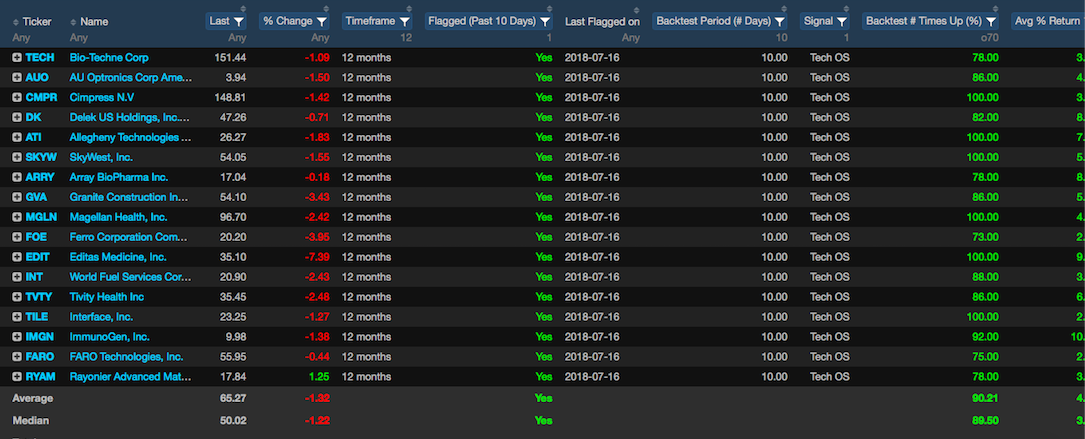1085x439 pixels.
Task: Click the Median Last value 50.02
Action: coord(233,420)
